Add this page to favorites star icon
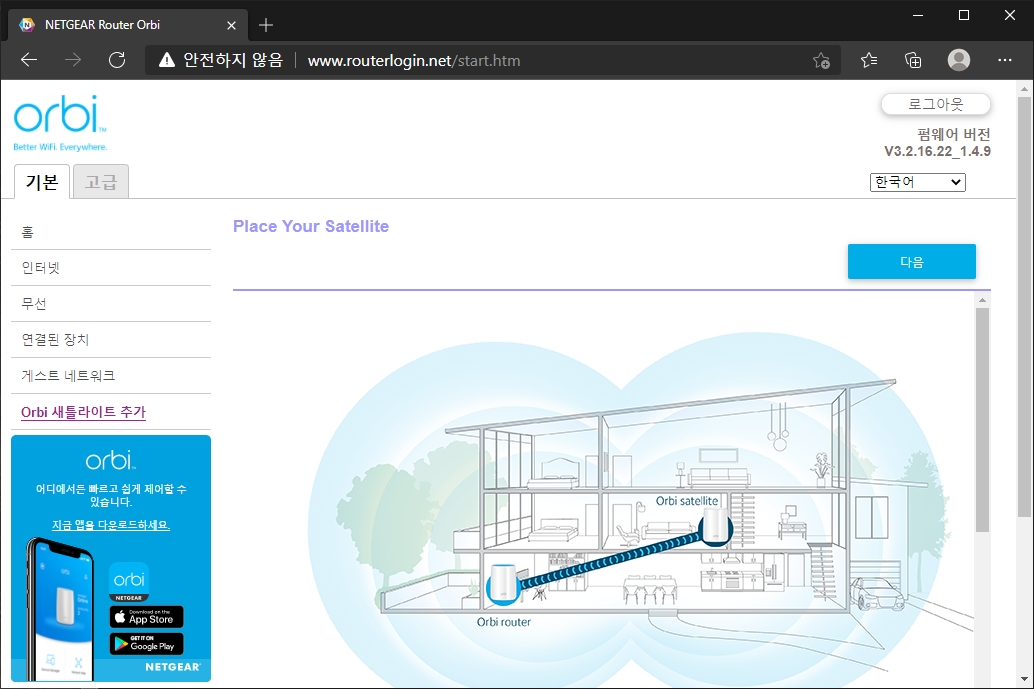This screenshot has width=1034, height=689. pyautogui.click(x=821, y=61)
